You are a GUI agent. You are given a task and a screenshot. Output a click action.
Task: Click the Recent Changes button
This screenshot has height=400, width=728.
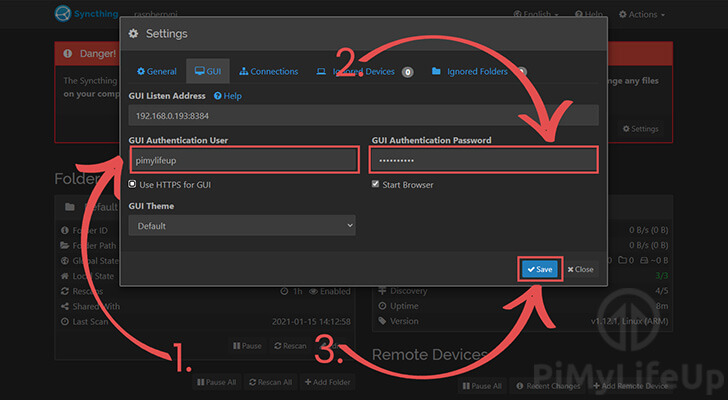pos(548,386)
